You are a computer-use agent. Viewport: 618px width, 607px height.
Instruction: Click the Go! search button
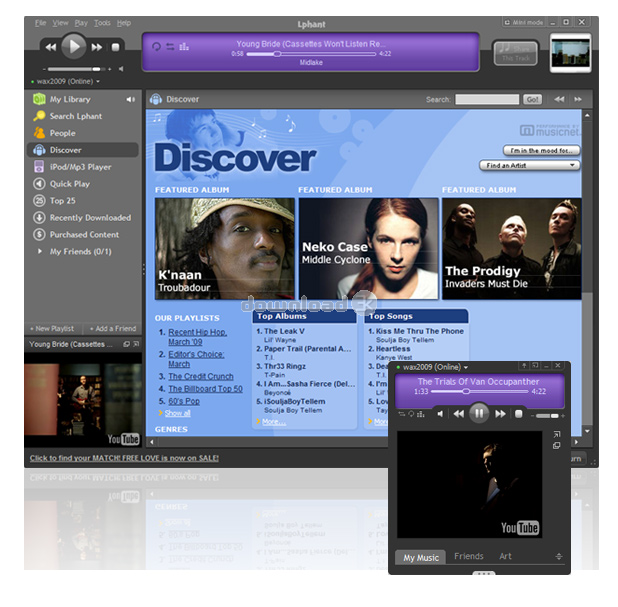[x=532, y=99]
